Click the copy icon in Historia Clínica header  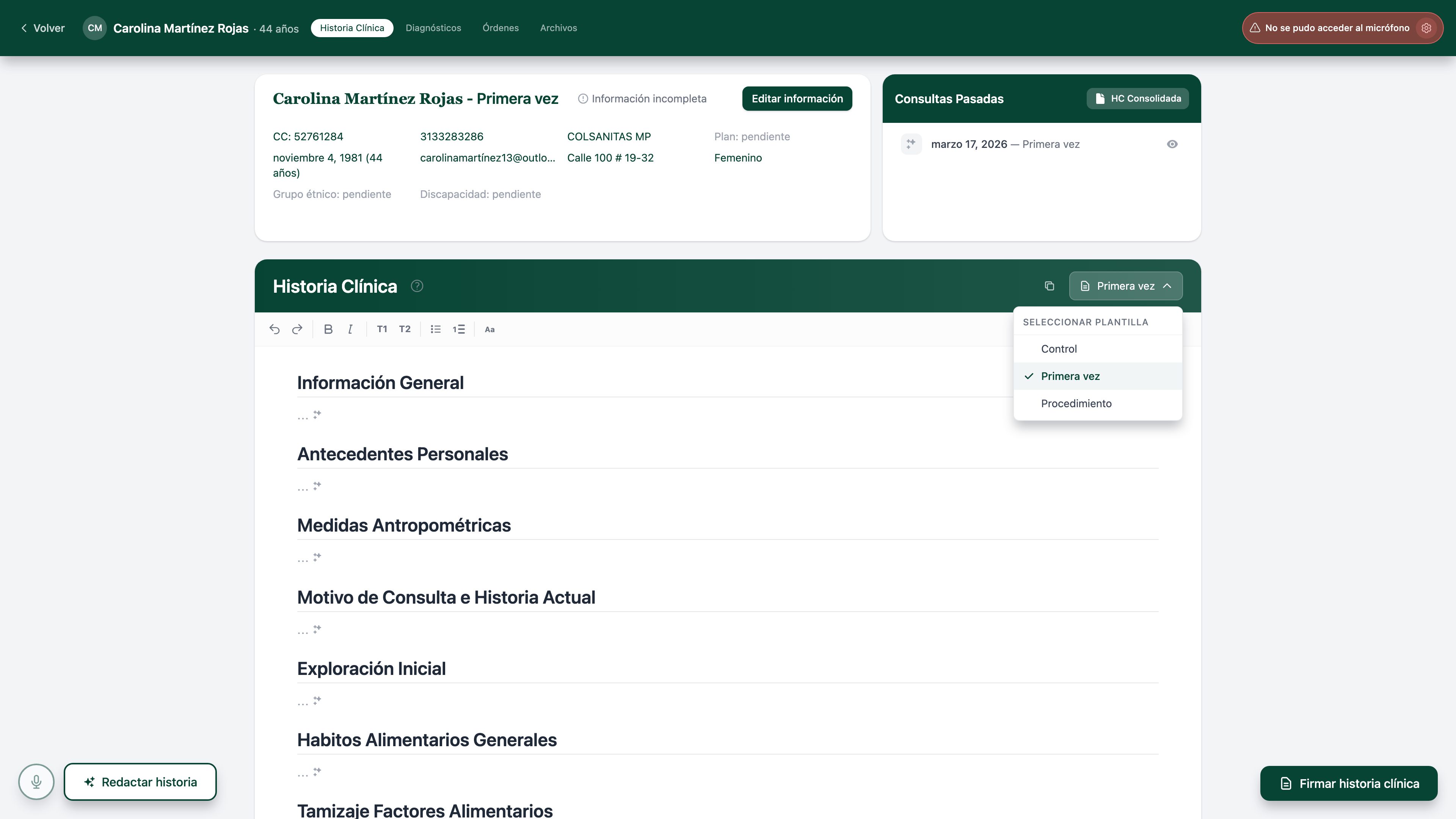coord(1050,286)
